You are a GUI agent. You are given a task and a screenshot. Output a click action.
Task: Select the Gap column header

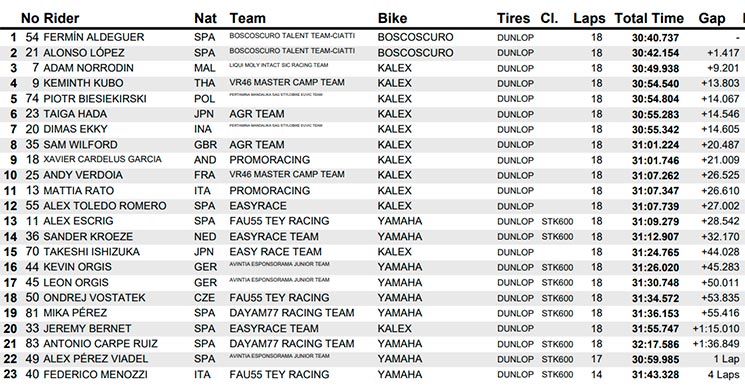[x=712, y=19]
